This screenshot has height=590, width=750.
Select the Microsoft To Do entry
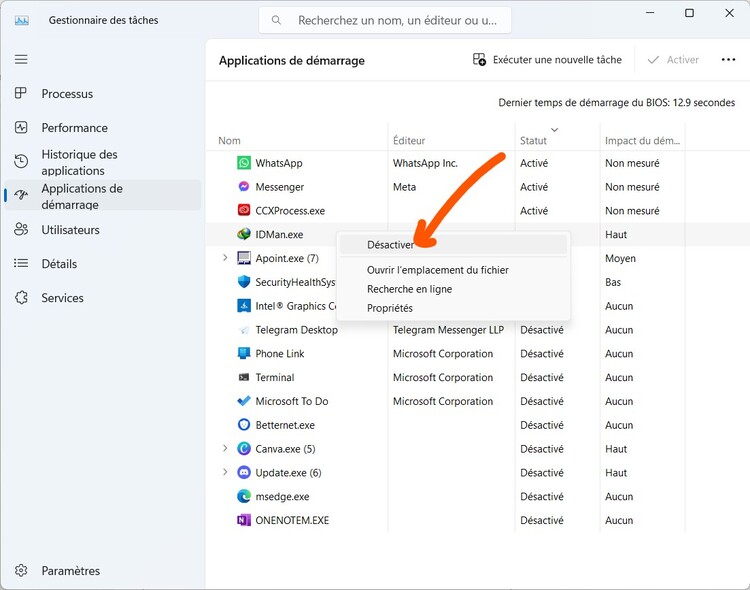292,401
